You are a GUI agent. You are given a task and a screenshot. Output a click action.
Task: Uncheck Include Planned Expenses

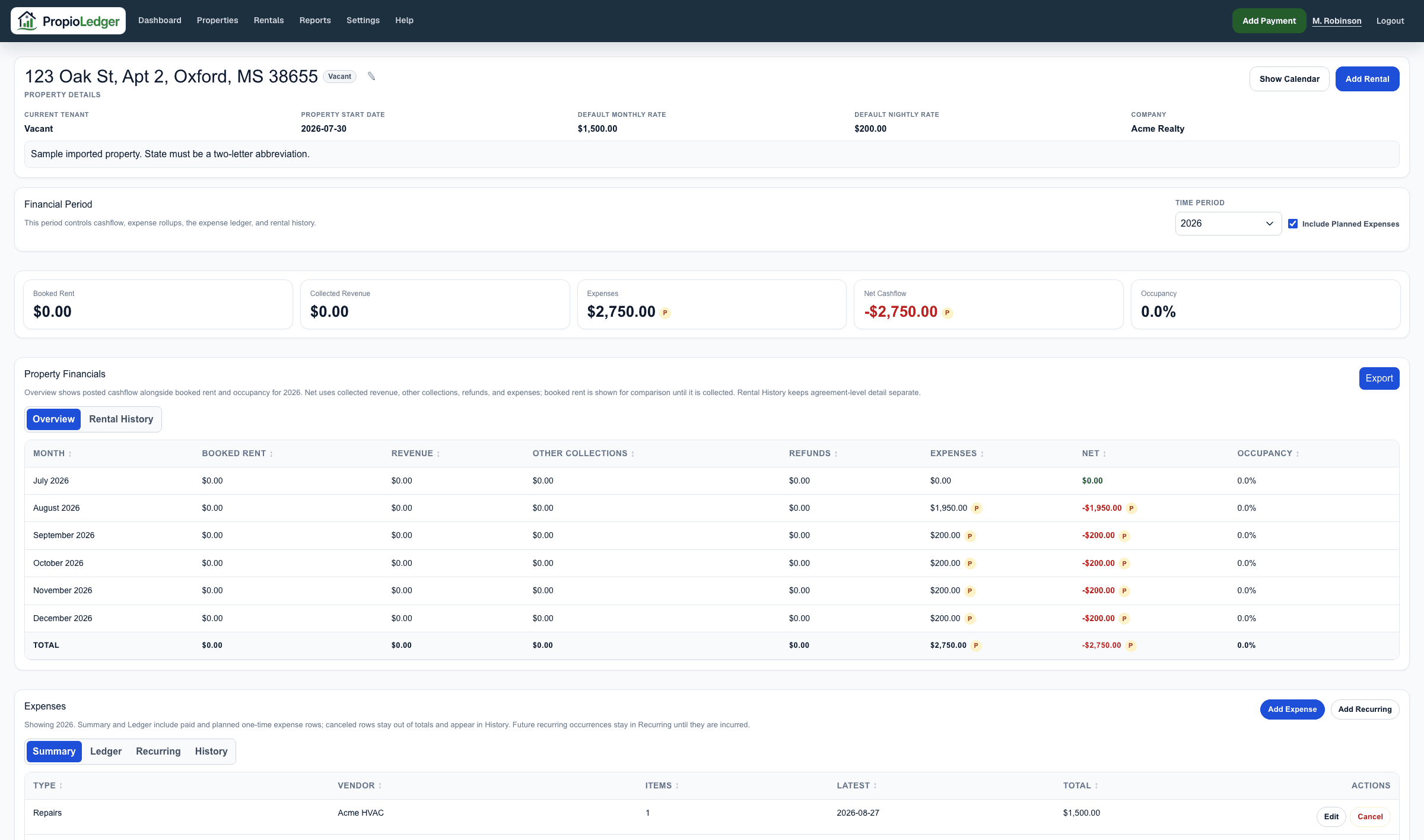(1293, 224)
